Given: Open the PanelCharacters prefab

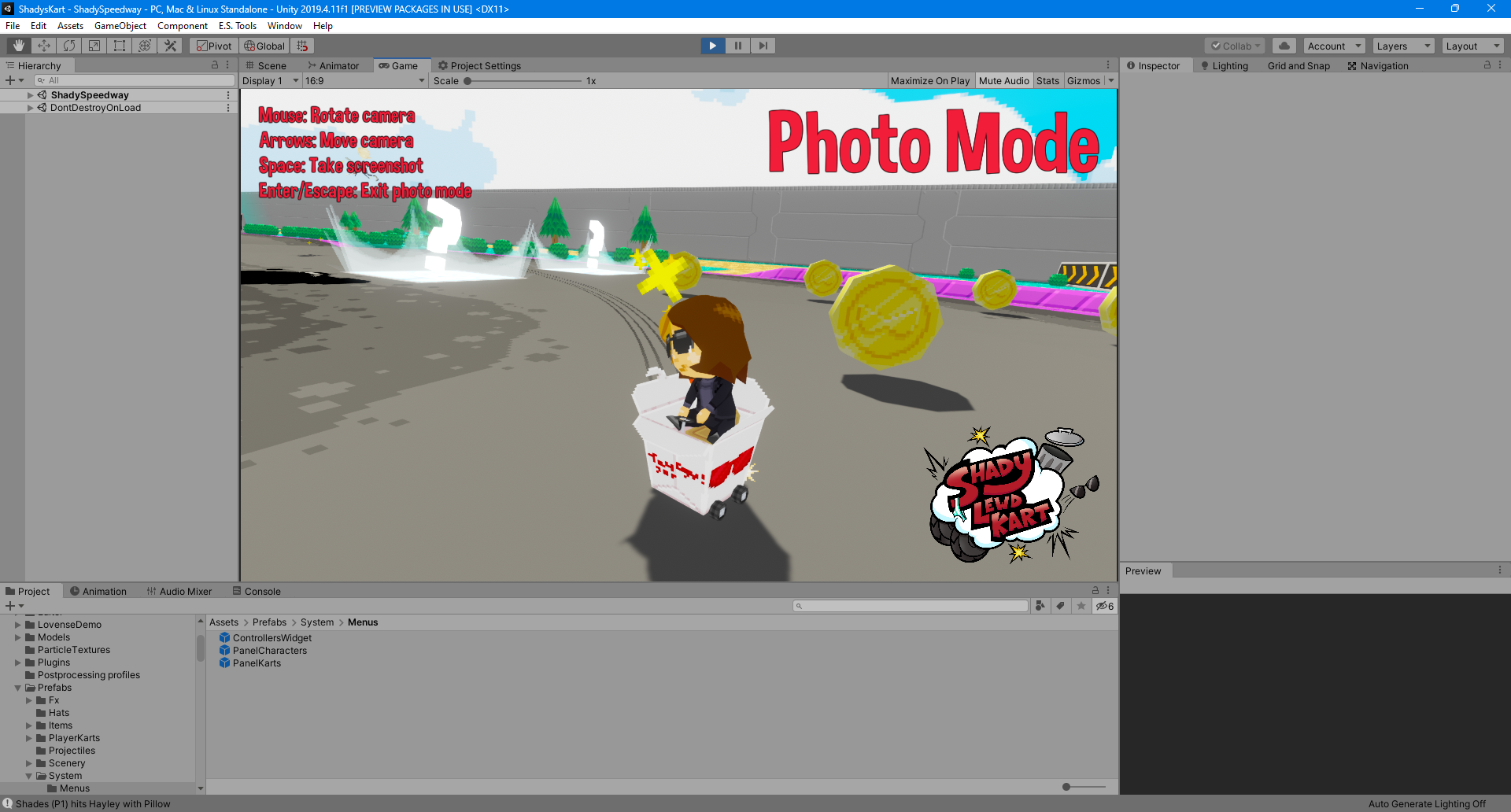Looking at the screenshot, I should 269,651.
